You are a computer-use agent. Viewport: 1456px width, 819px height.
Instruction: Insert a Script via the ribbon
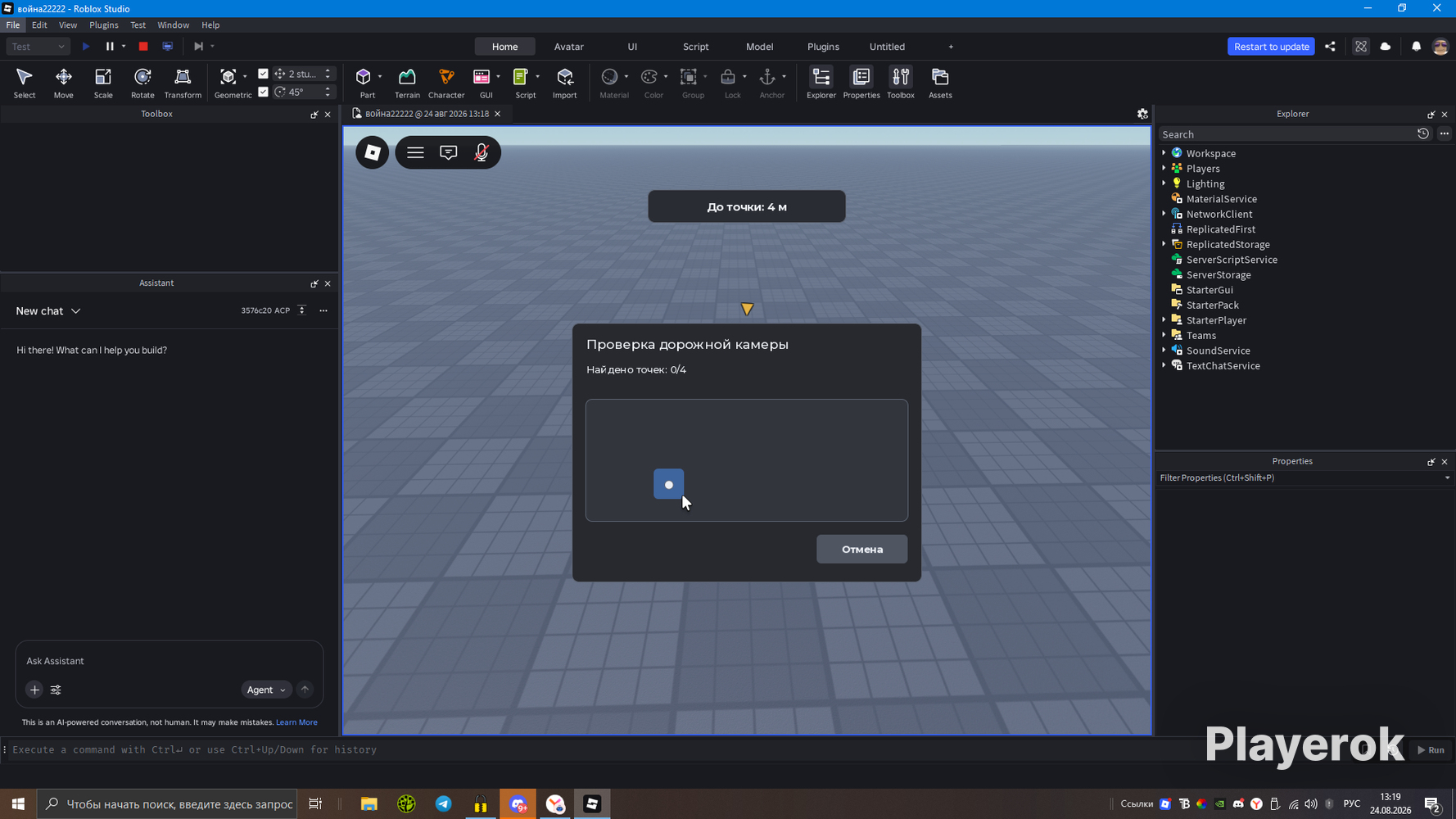click(x=521, y=77)
